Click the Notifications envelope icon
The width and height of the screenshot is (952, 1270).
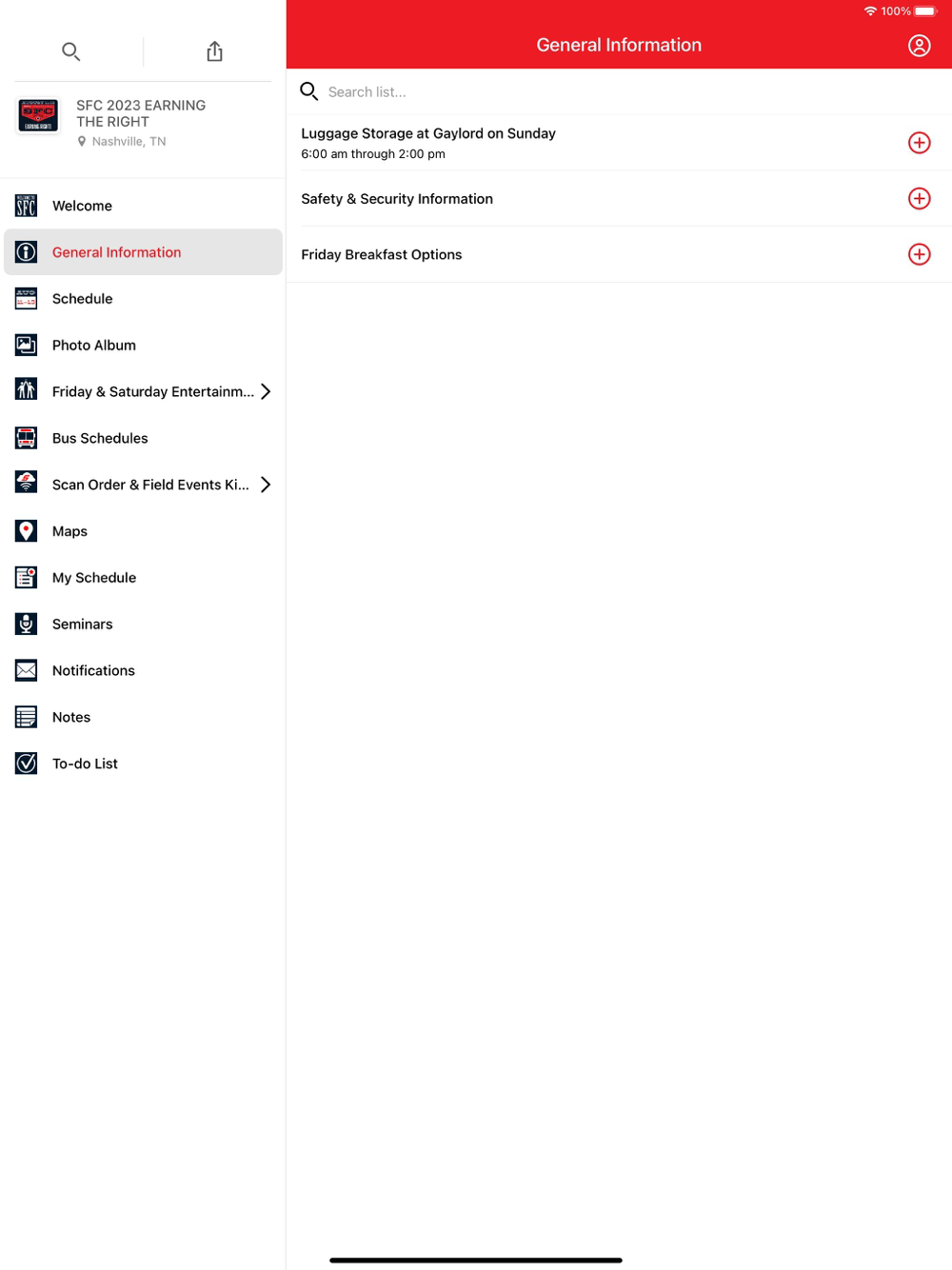(27, 671)
